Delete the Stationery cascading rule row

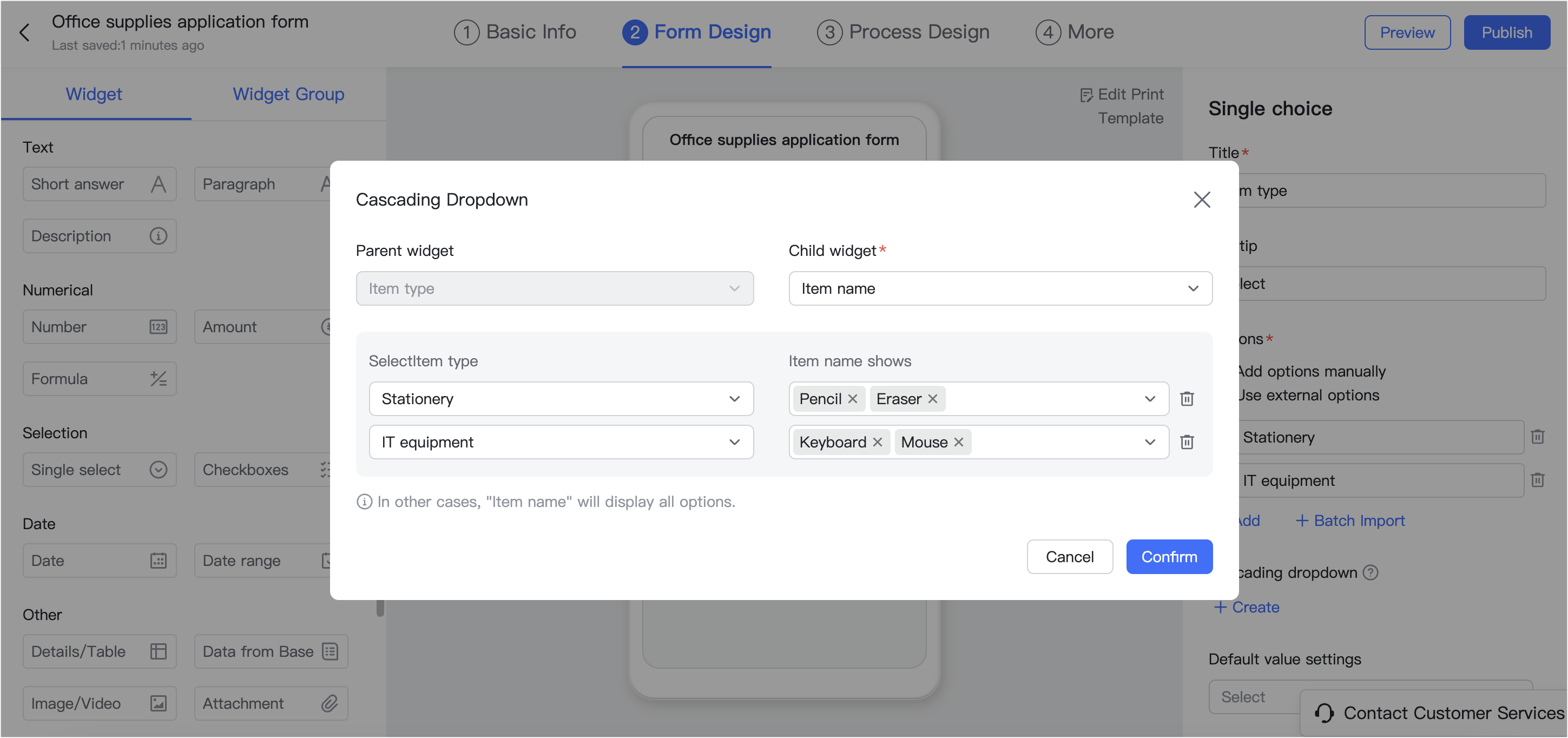coord(1187,399)
